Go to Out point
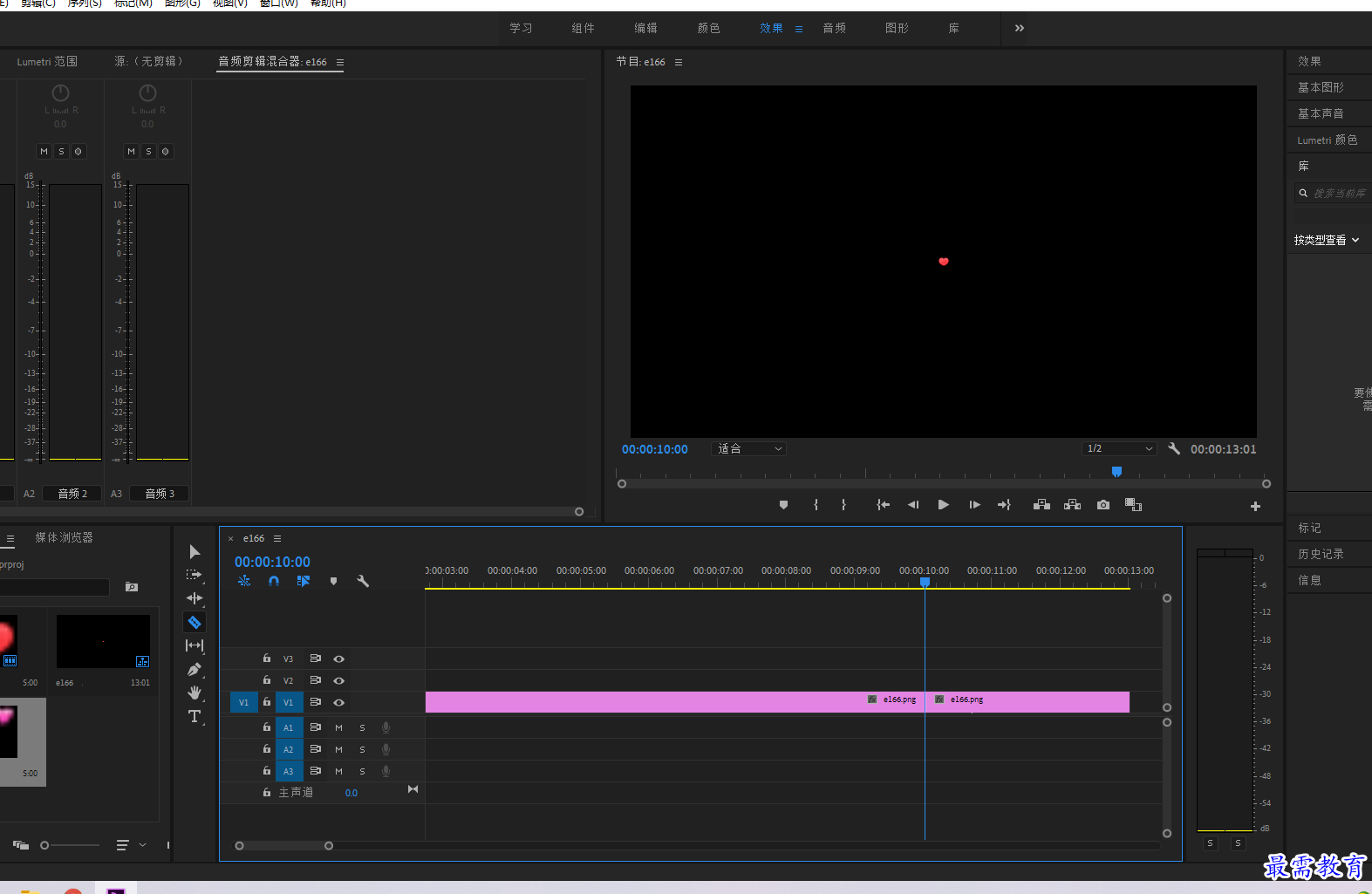The width and height of the screenshot is (1372, 894). (x=1004, y=505)
